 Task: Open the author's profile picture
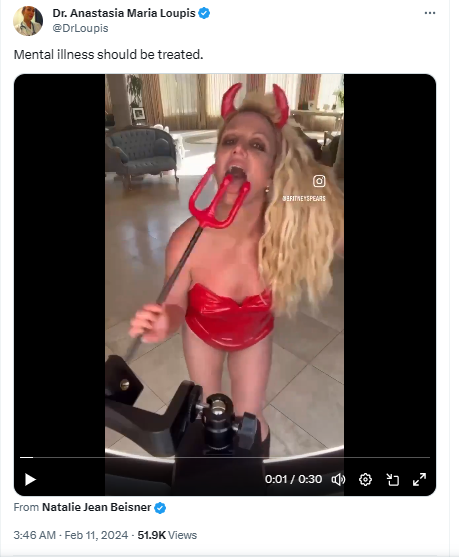pyautogui.click(x=28, y=21)
